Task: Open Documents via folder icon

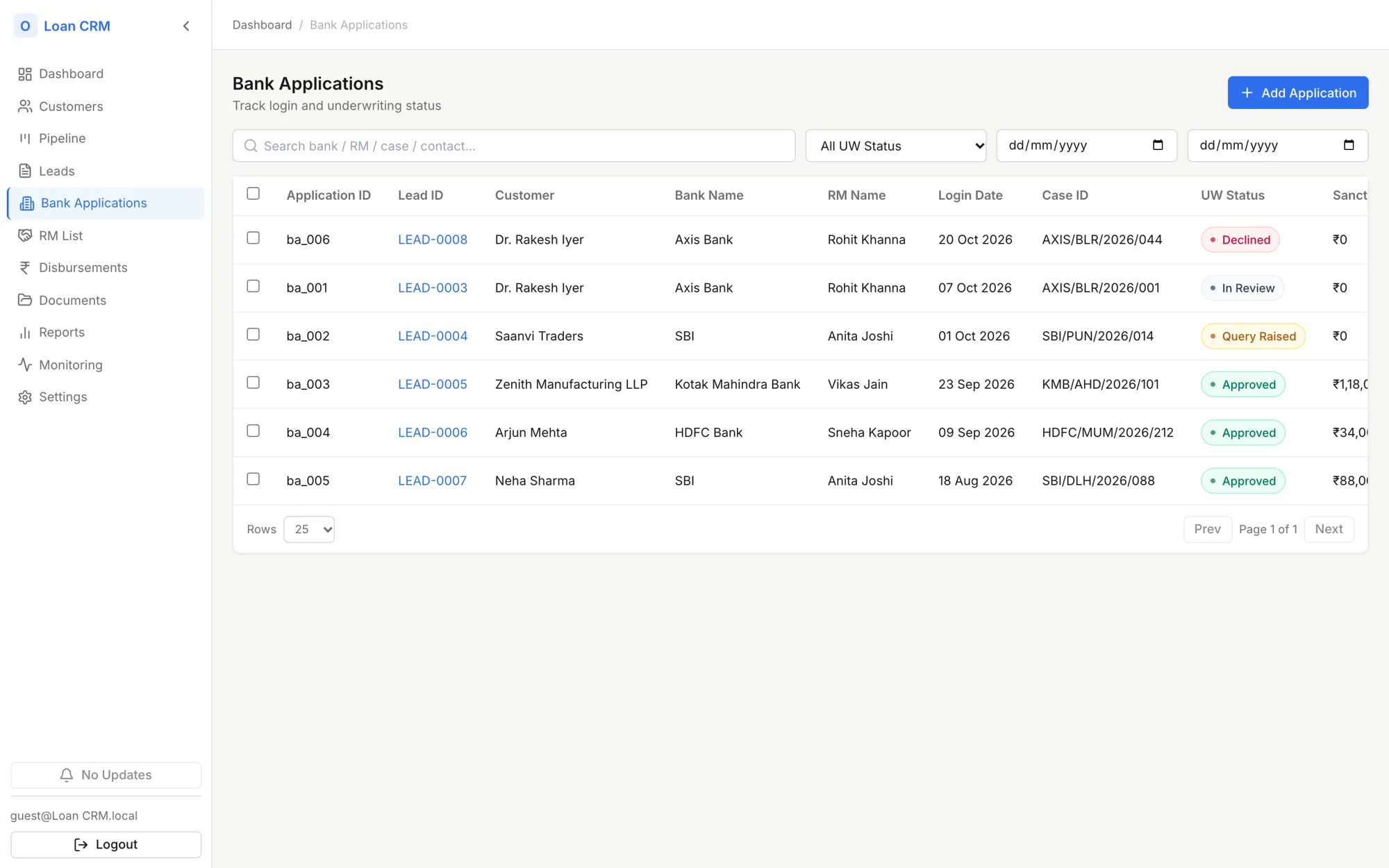Action: (x=25, y=300)
